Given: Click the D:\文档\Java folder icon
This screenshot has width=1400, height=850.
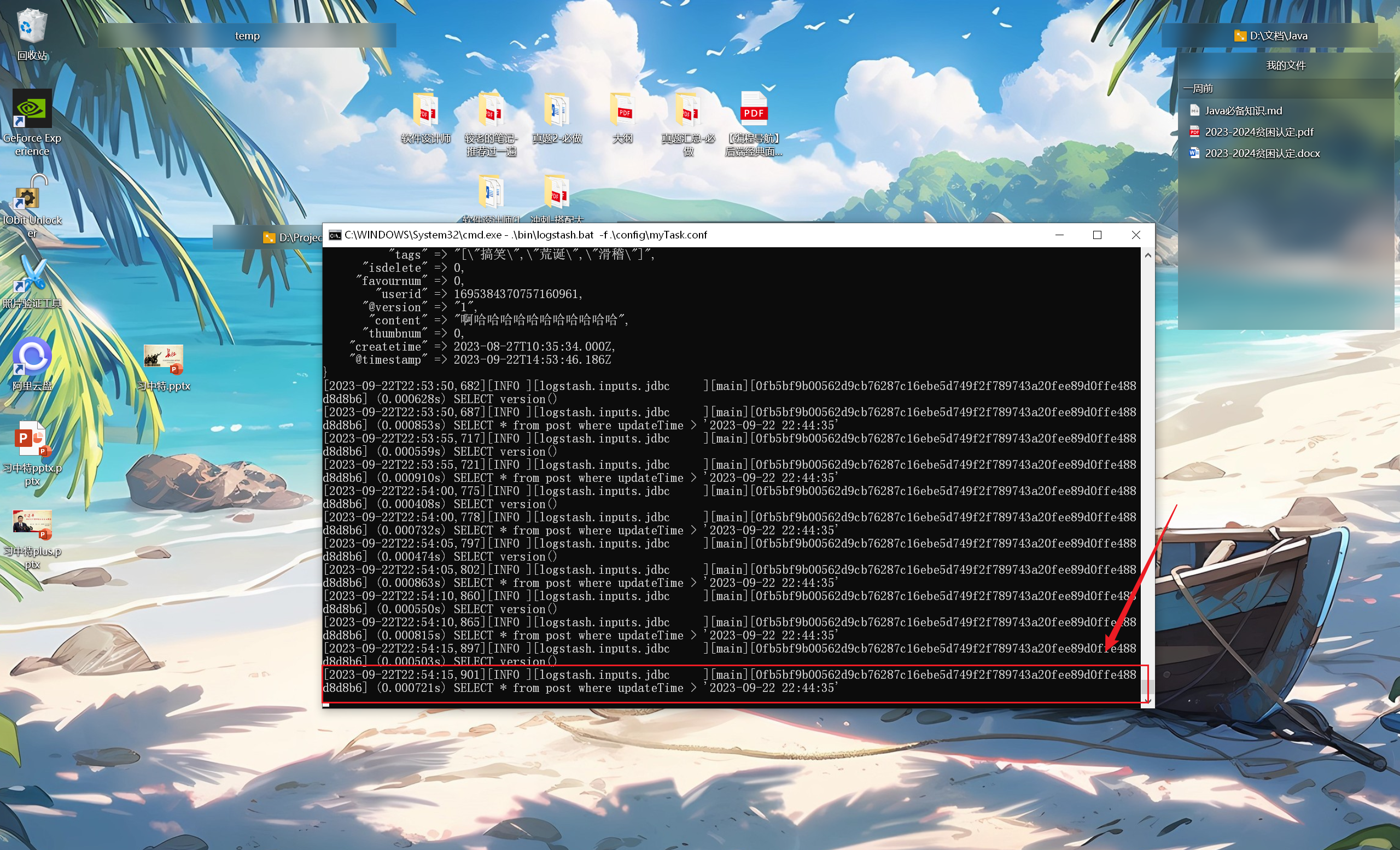Looking at the screenshot, I should point(1240,36).
